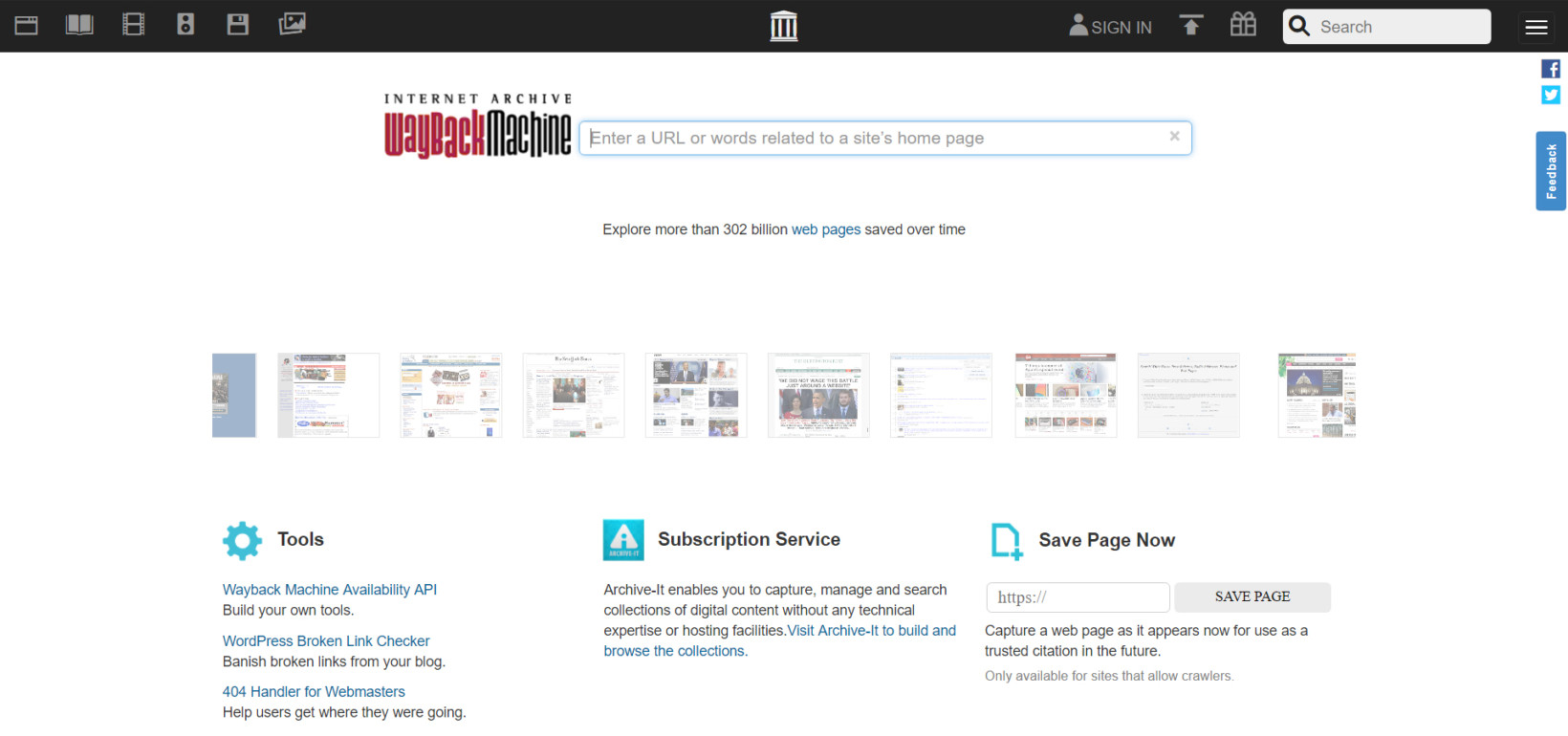Open the fourth newspaper-style thumbnail
Screen dimensions: 1568x736
573,396
